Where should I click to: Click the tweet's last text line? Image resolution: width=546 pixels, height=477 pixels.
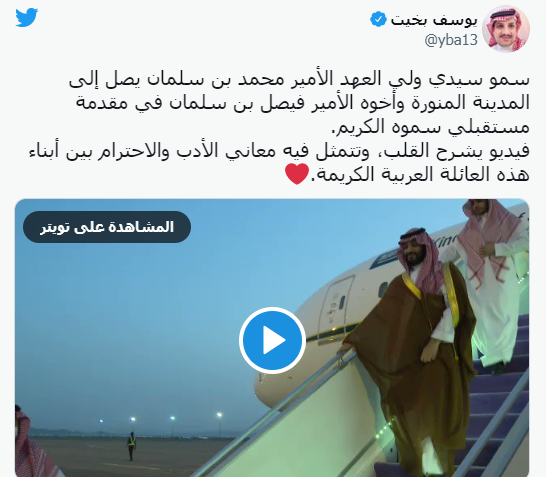click(x=407, y=174)
